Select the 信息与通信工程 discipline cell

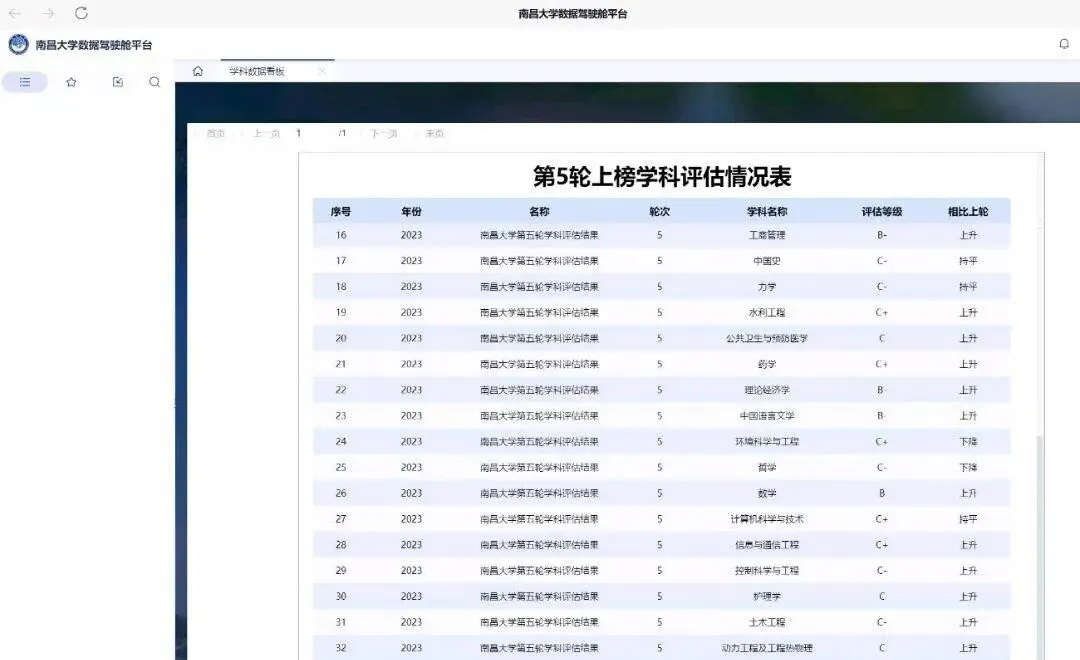(767, 545)
